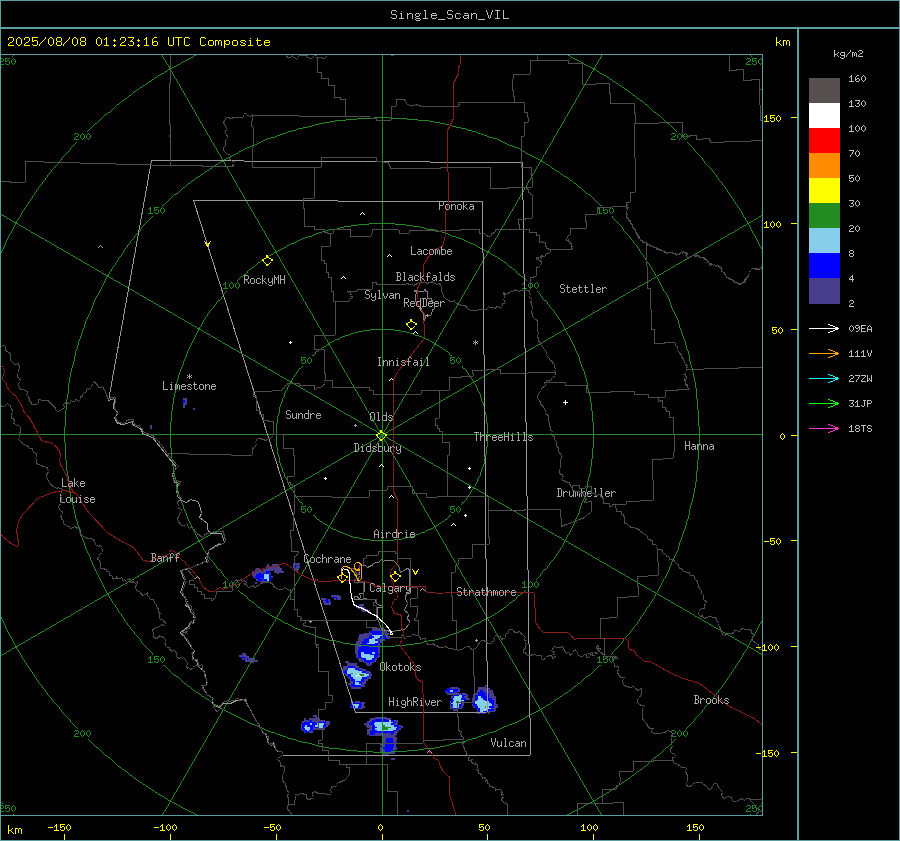This screenshot has height=841, width=900.
Task: Click the white 100-130 legend swatch
Action: point(824,116)
